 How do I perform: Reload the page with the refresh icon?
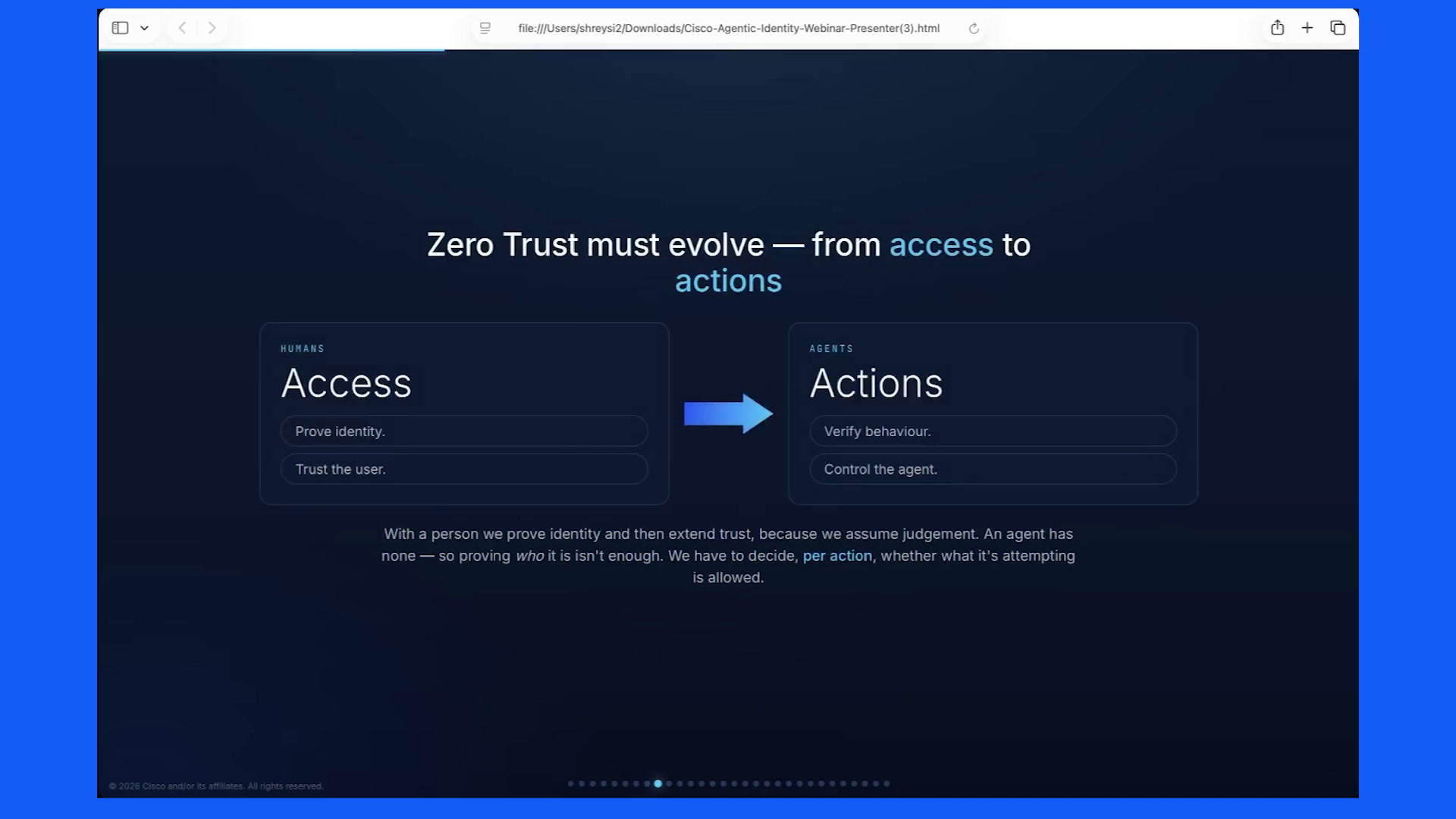point(974,29)
